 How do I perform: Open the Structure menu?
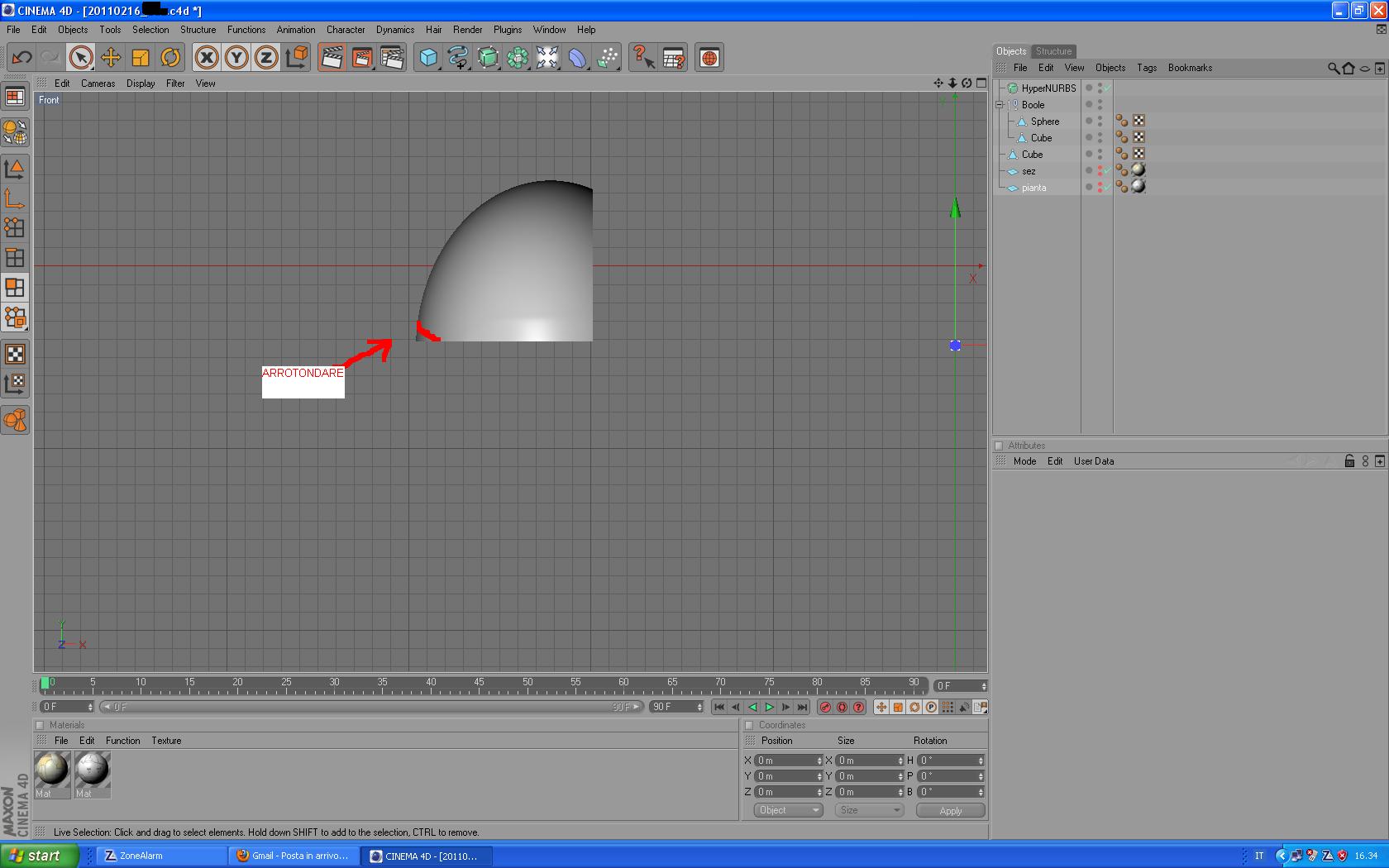point(198,30)
